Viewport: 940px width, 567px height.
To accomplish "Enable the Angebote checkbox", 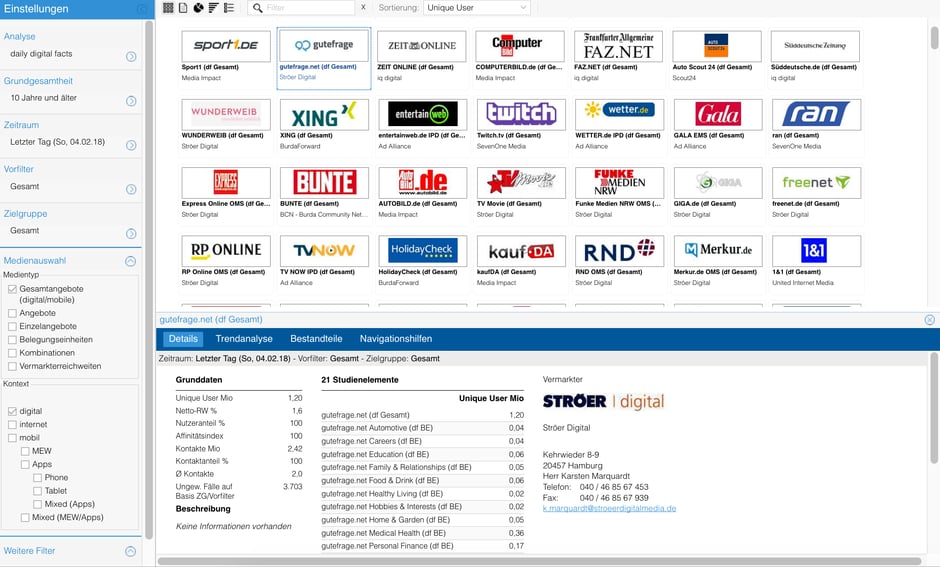I will (12, 313).
